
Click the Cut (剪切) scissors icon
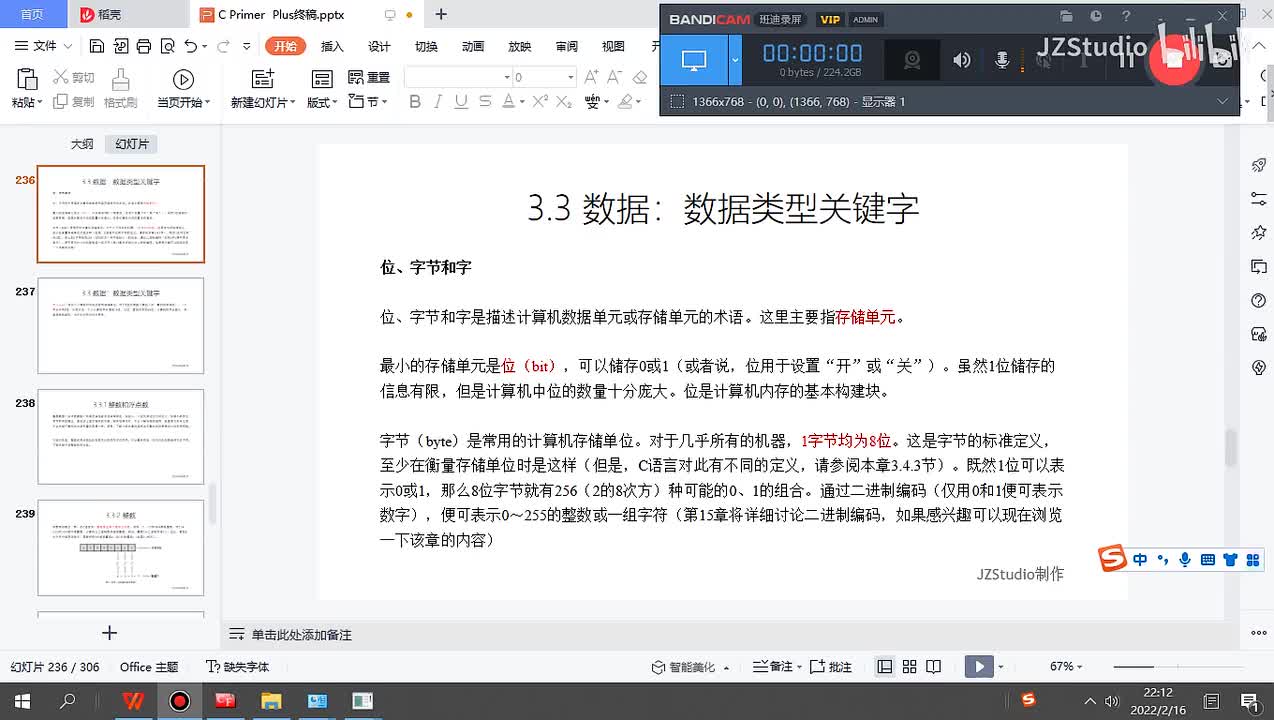coord(60,77)
